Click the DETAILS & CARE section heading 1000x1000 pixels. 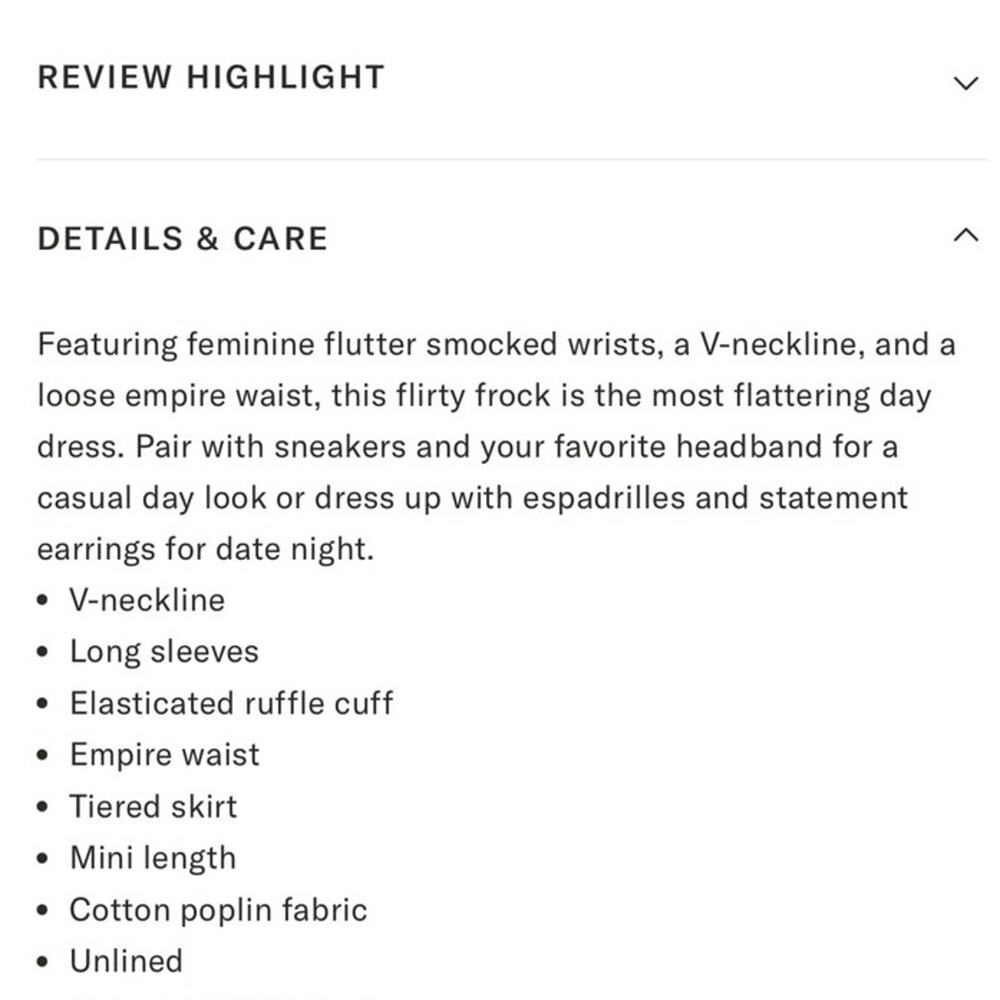click(x=182, y=239)
